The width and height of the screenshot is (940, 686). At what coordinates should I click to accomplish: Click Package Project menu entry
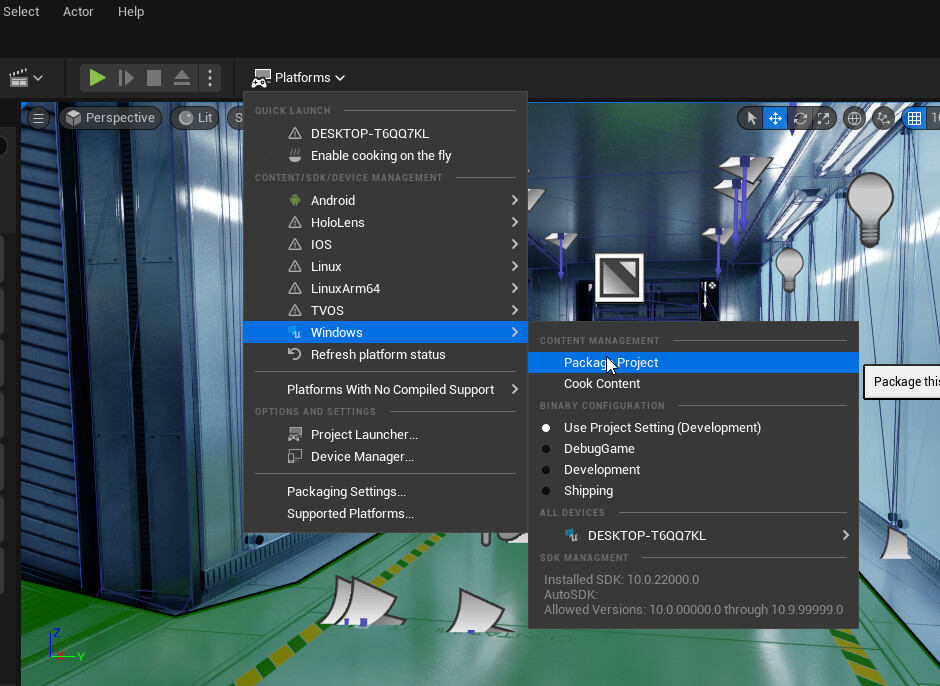pyautogui.click(x=611, y=363)
